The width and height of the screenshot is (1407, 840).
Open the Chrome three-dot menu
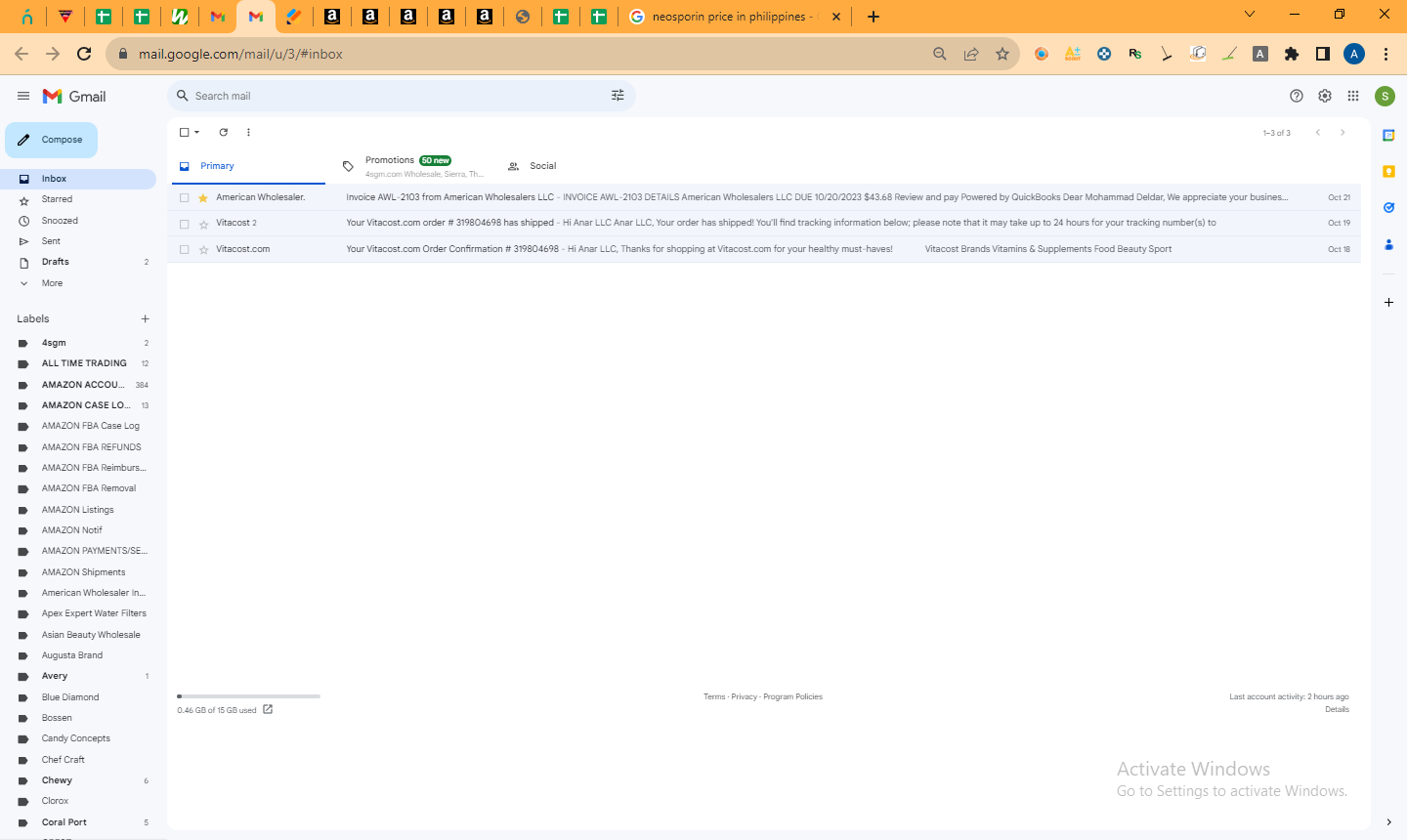(x=1386, y=54)
